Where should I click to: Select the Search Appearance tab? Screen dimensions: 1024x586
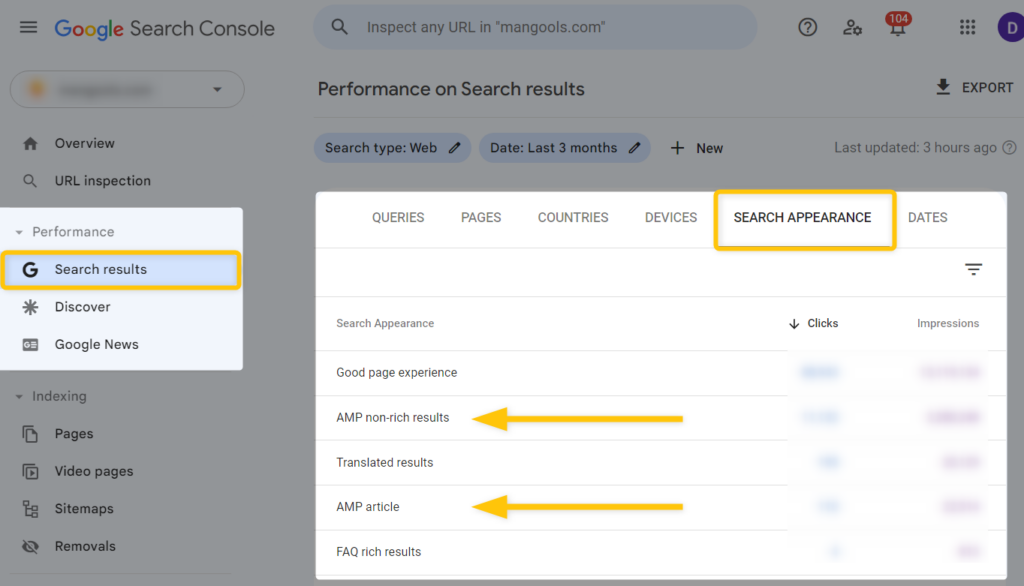803,218
